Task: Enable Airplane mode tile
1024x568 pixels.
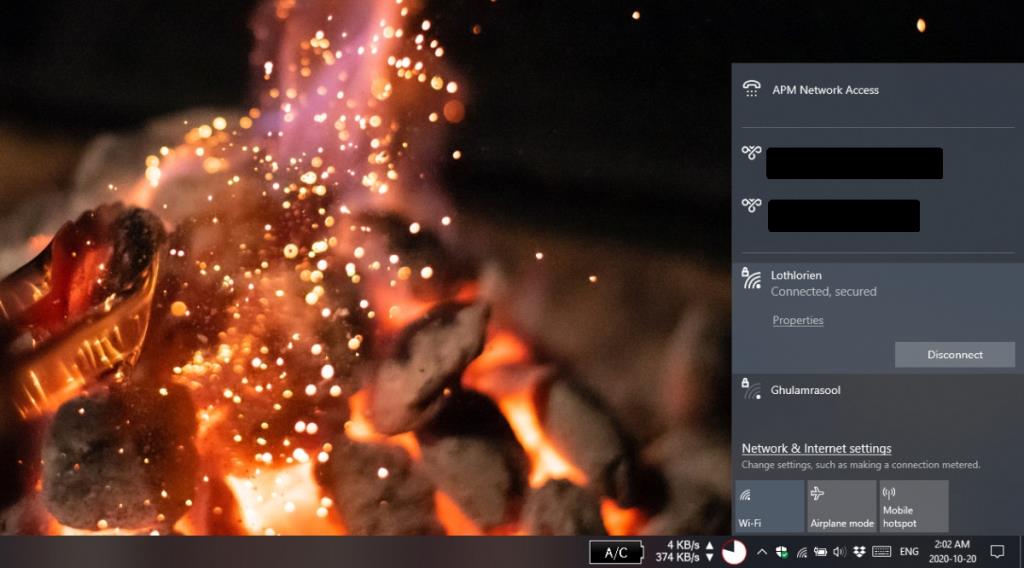Action: (x=841, y=506)
